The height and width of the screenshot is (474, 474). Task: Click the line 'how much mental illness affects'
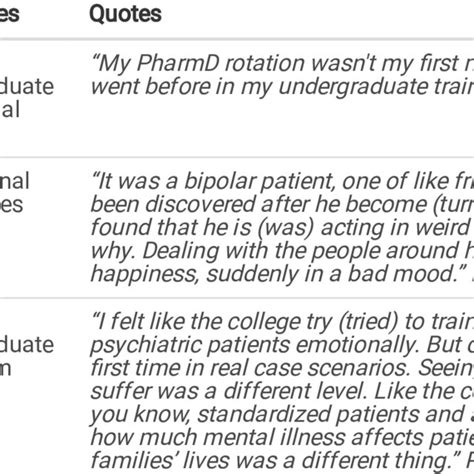[x=282, y=437]
